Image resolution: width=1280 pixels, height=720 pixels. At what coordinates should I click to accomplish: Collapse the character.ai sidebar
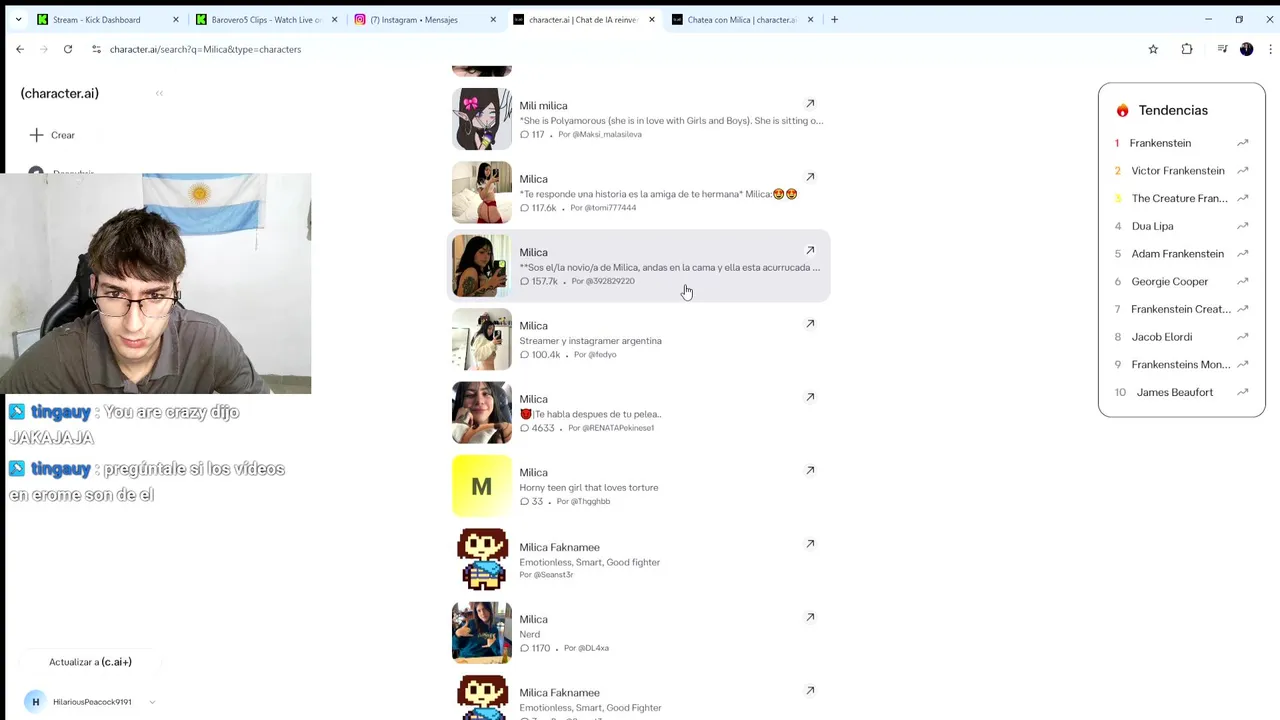click(159, 93)
